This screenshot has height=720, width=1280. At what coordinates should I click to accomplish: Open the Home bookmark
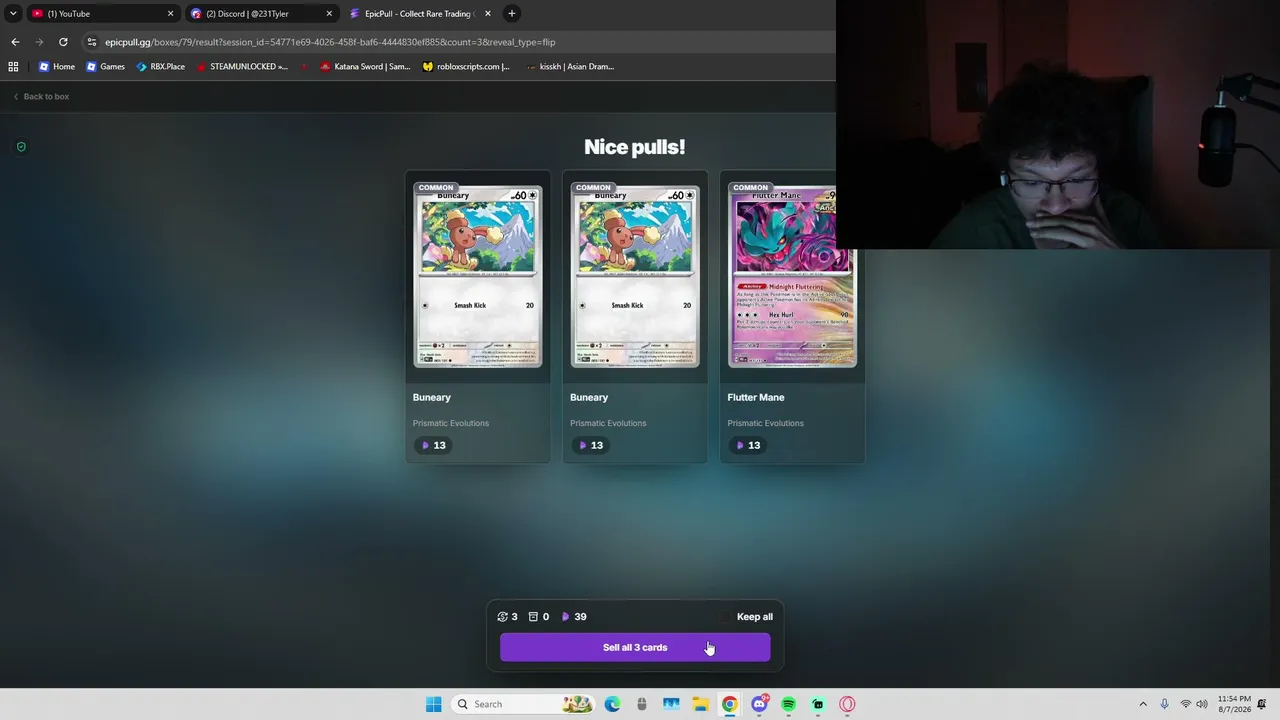coord(56,67)
